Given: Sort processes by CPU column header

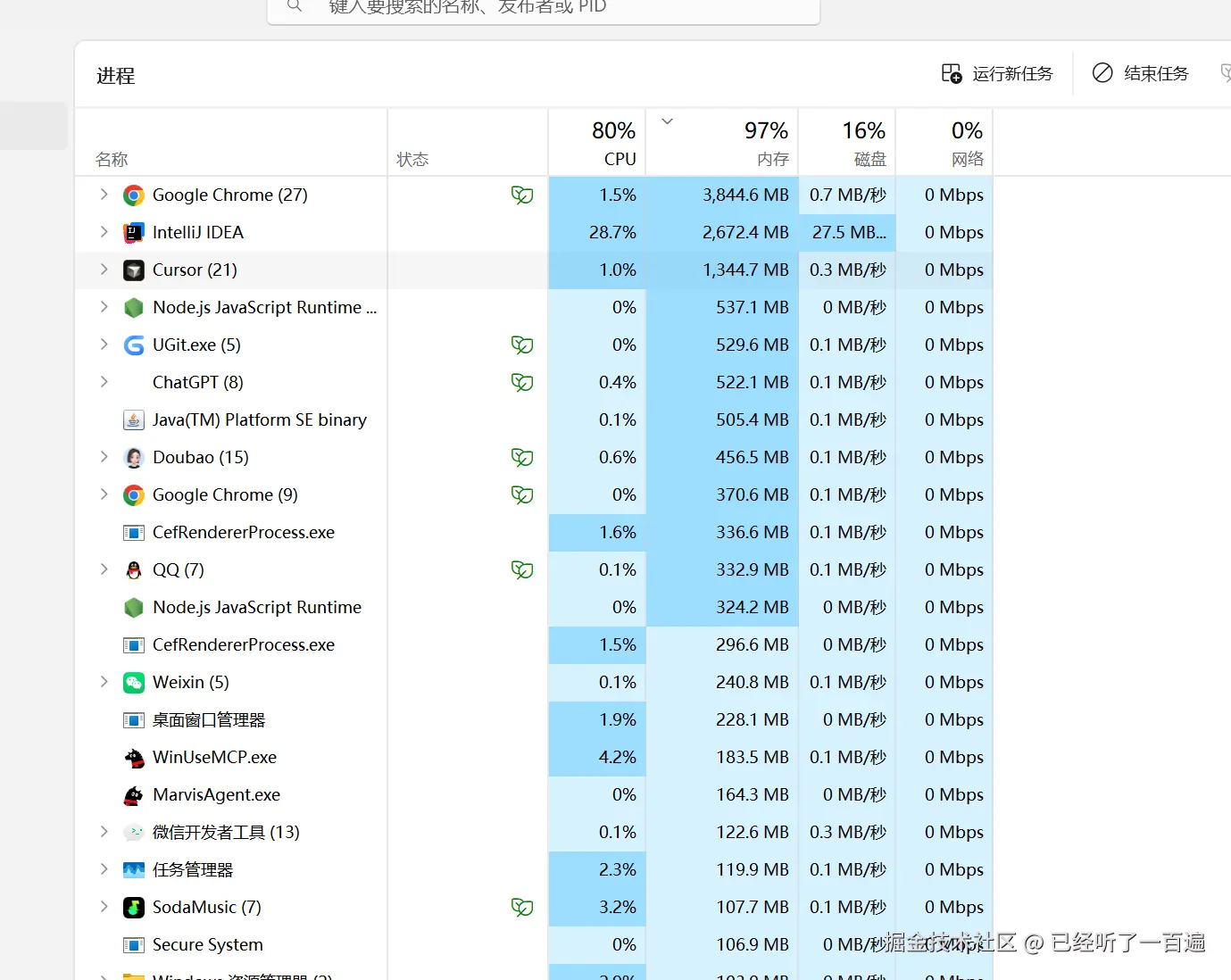Looking at the screenshot, I should [x=597, y=143].
